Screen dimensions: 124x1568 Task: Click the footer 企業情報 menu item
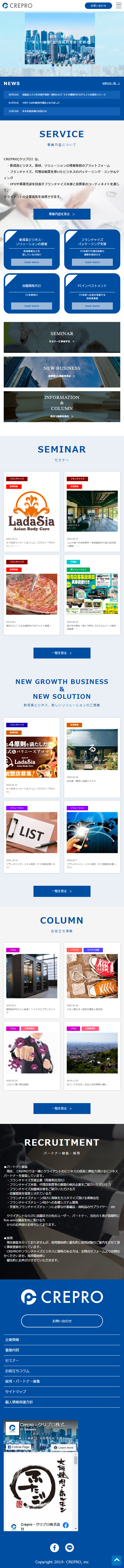(62, 1340)
